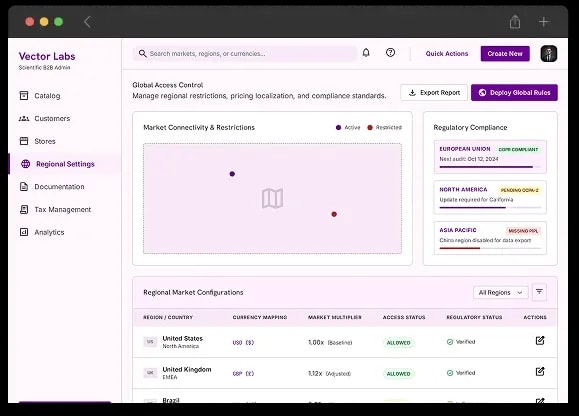Click United Kingdom ALLOWED status badge
579x416 pixels.
click(x=398, y=374)
